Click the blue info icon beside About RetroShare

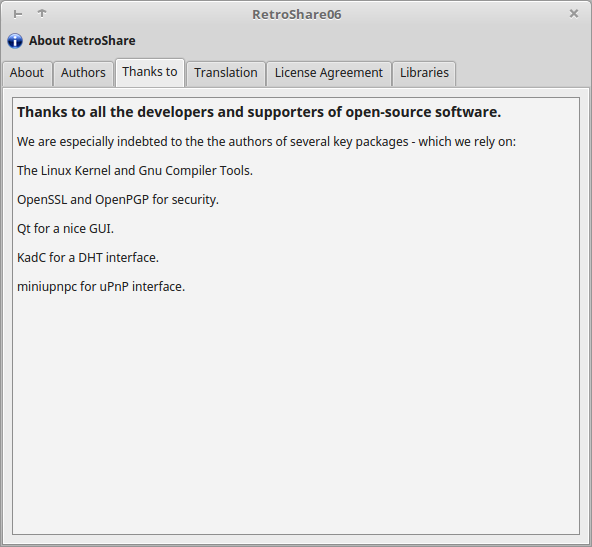pos(15,41)
